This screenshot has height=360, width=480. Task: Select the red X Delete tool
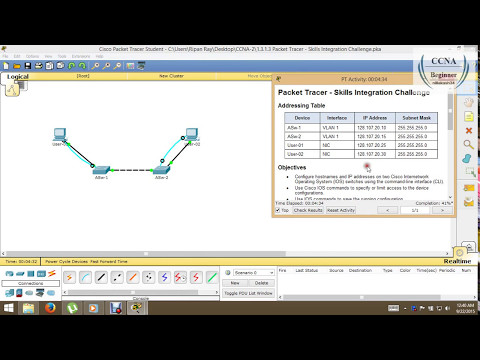(x=469, y=130)
